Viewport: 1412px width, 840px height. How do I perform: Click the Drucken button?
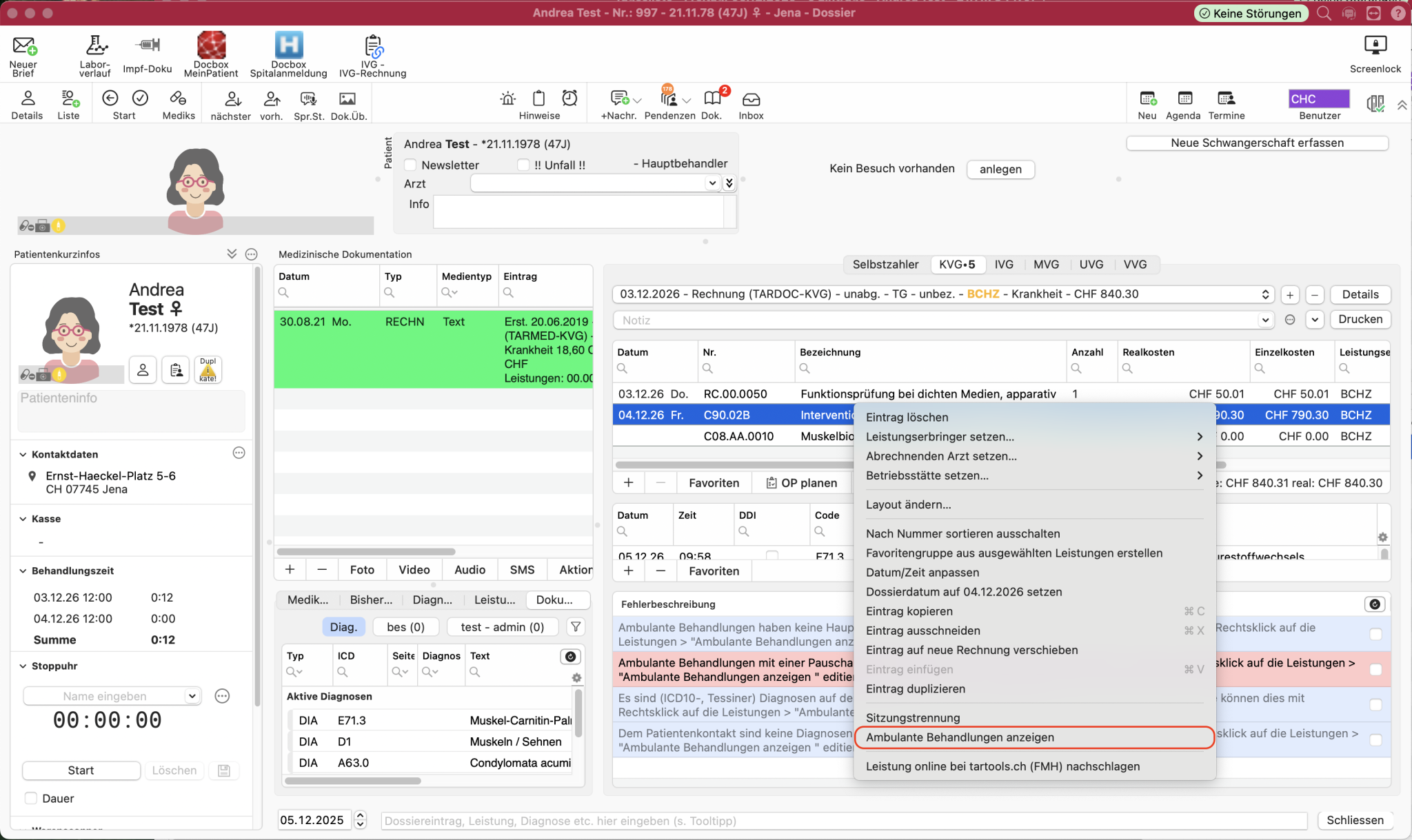[x=1360, y=319]
